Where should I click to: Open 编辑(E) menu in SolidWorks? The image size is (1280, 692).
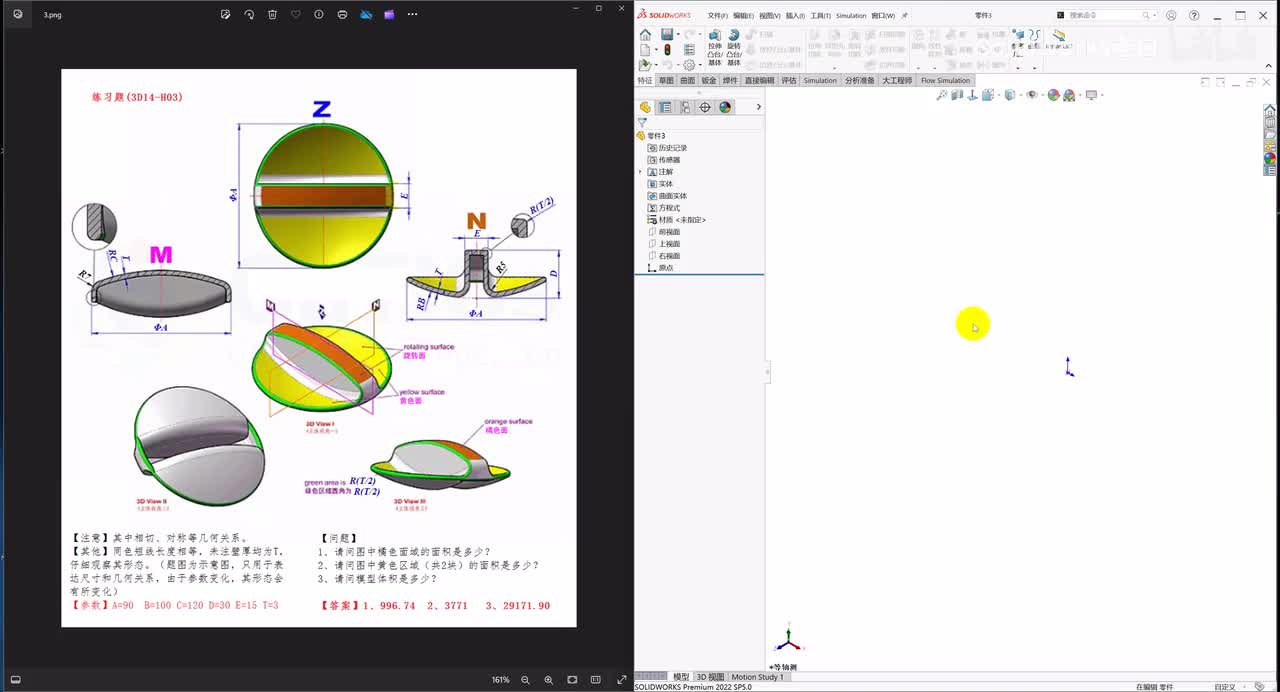click(x=743, y=16)
